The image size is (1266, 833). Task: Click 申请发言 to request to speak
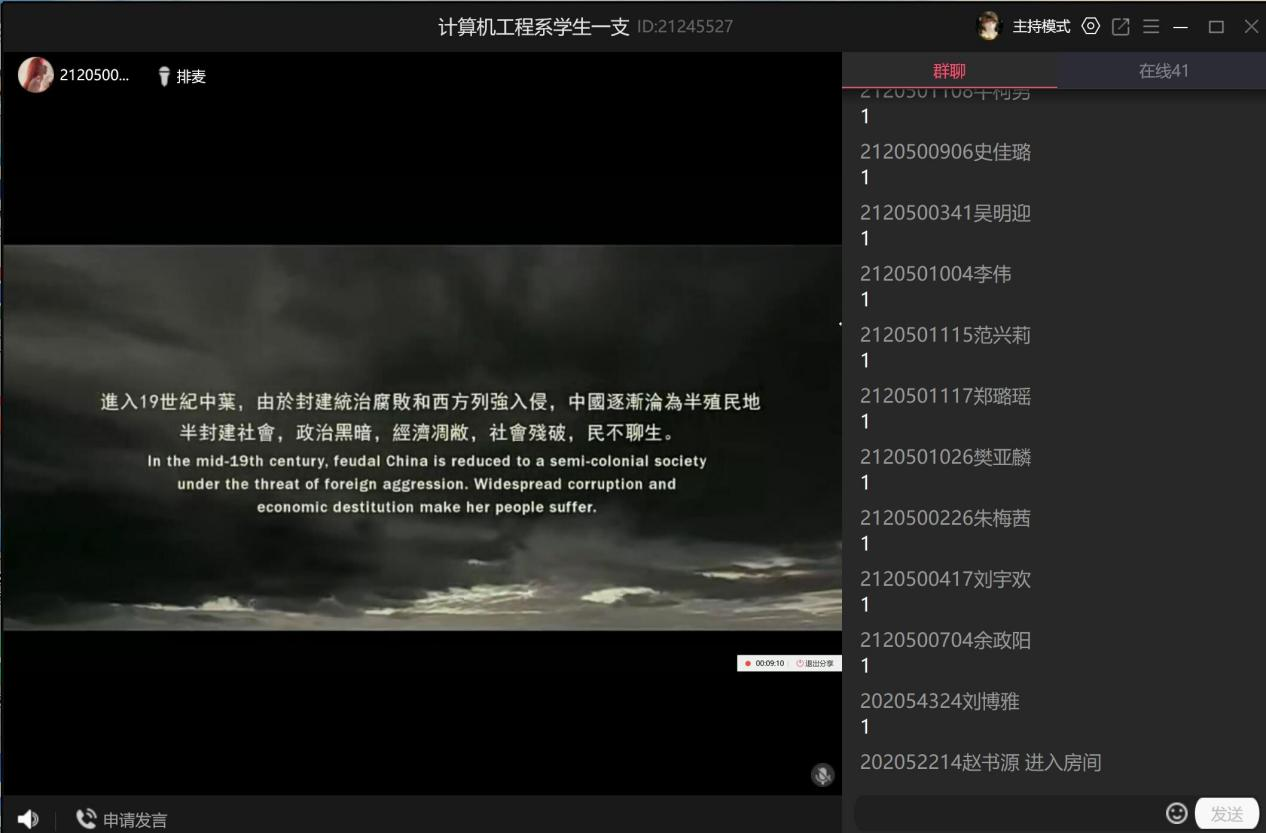pos(135,820)
